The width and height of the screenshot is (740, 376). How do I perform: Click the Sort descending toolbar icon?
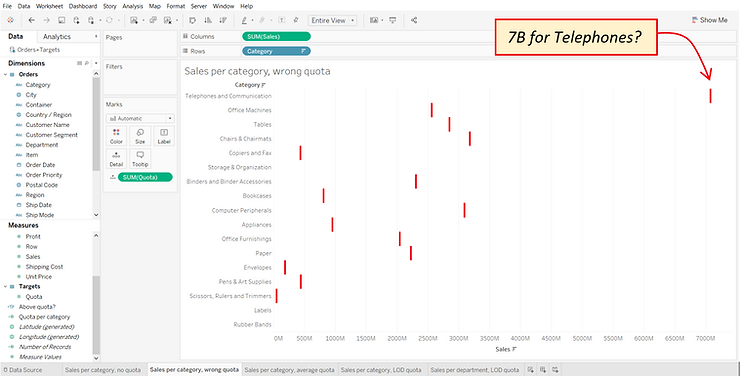tap(223, 20)
